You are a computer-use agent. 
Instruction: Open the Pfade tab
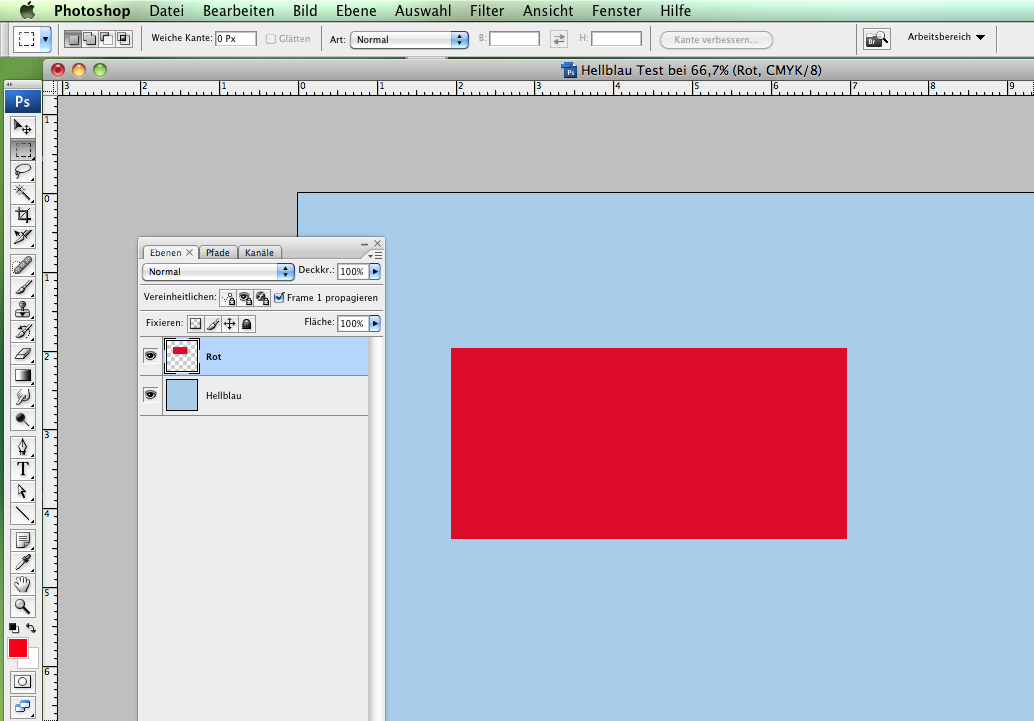217,253
